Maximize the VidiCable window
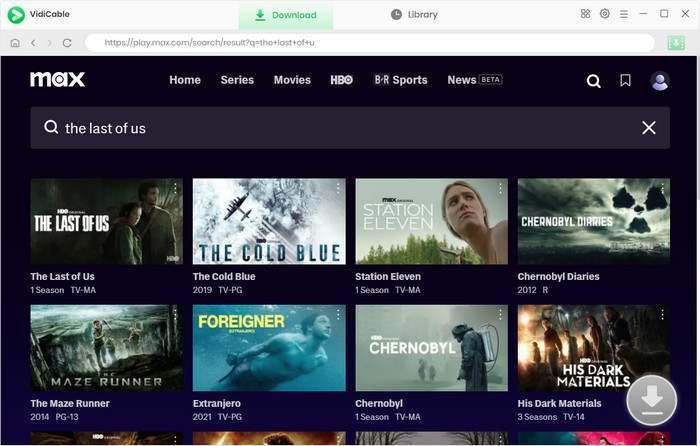Screen dimensions: 700x446 pos(664,14)
